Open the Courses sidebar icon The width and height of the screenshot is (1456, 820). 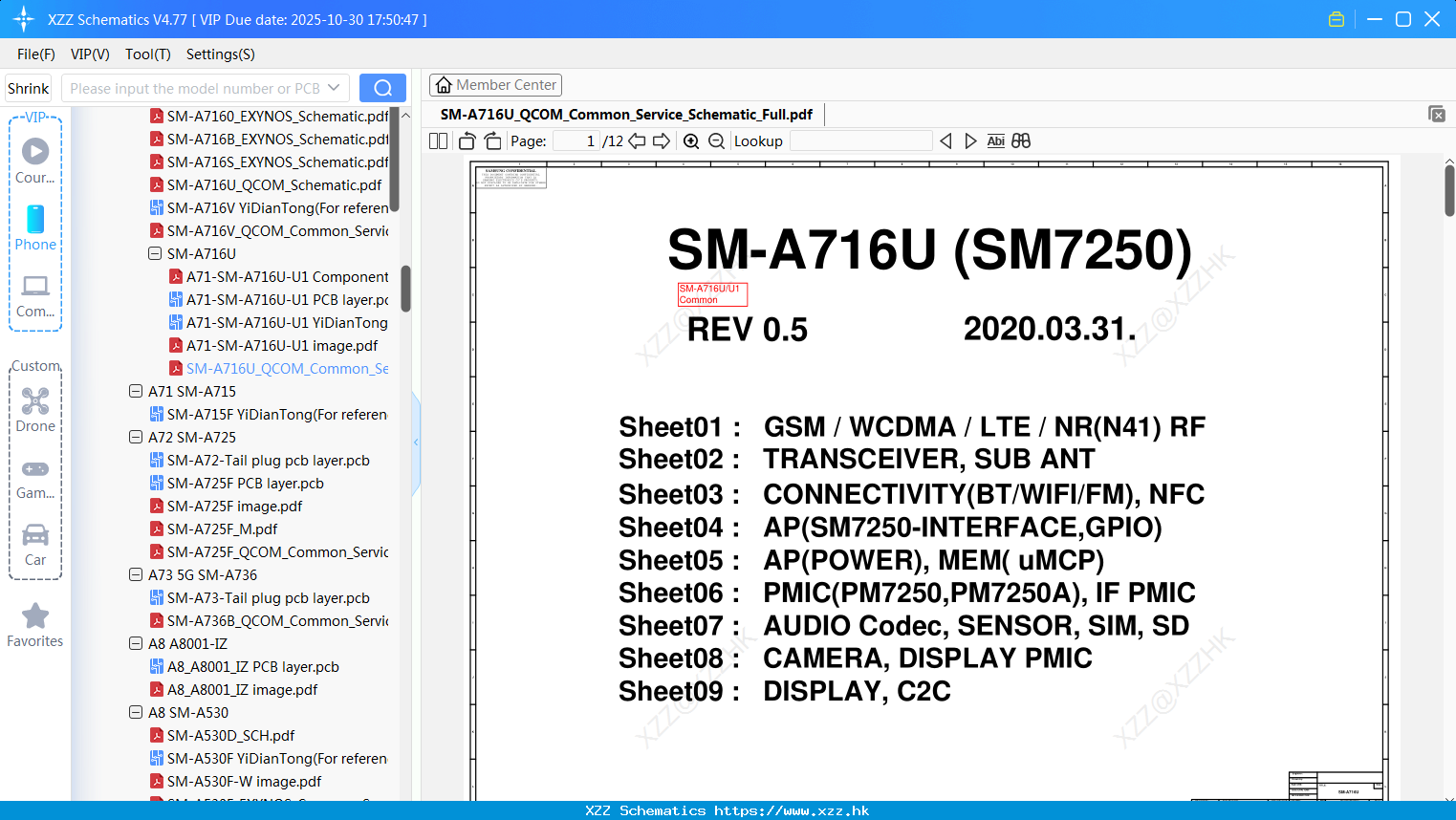coord(35,161)
